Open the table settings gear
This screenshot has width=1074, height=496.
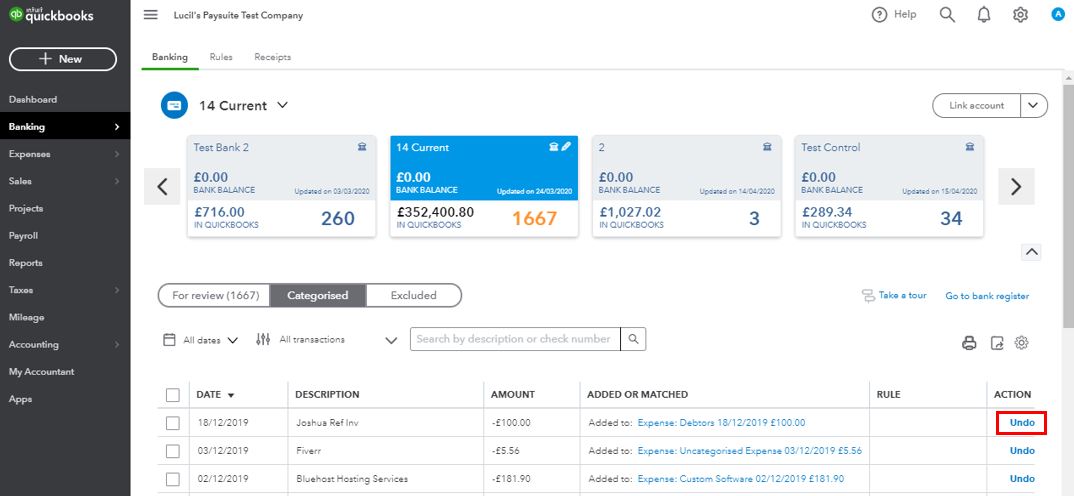pos(1021,343)
